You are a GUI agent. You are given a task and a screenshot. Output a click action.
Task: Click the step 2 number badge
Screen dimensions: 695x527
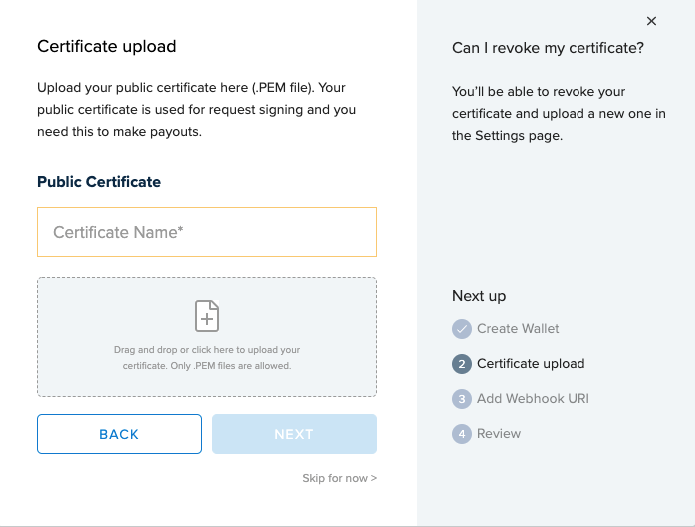(461, 364)
